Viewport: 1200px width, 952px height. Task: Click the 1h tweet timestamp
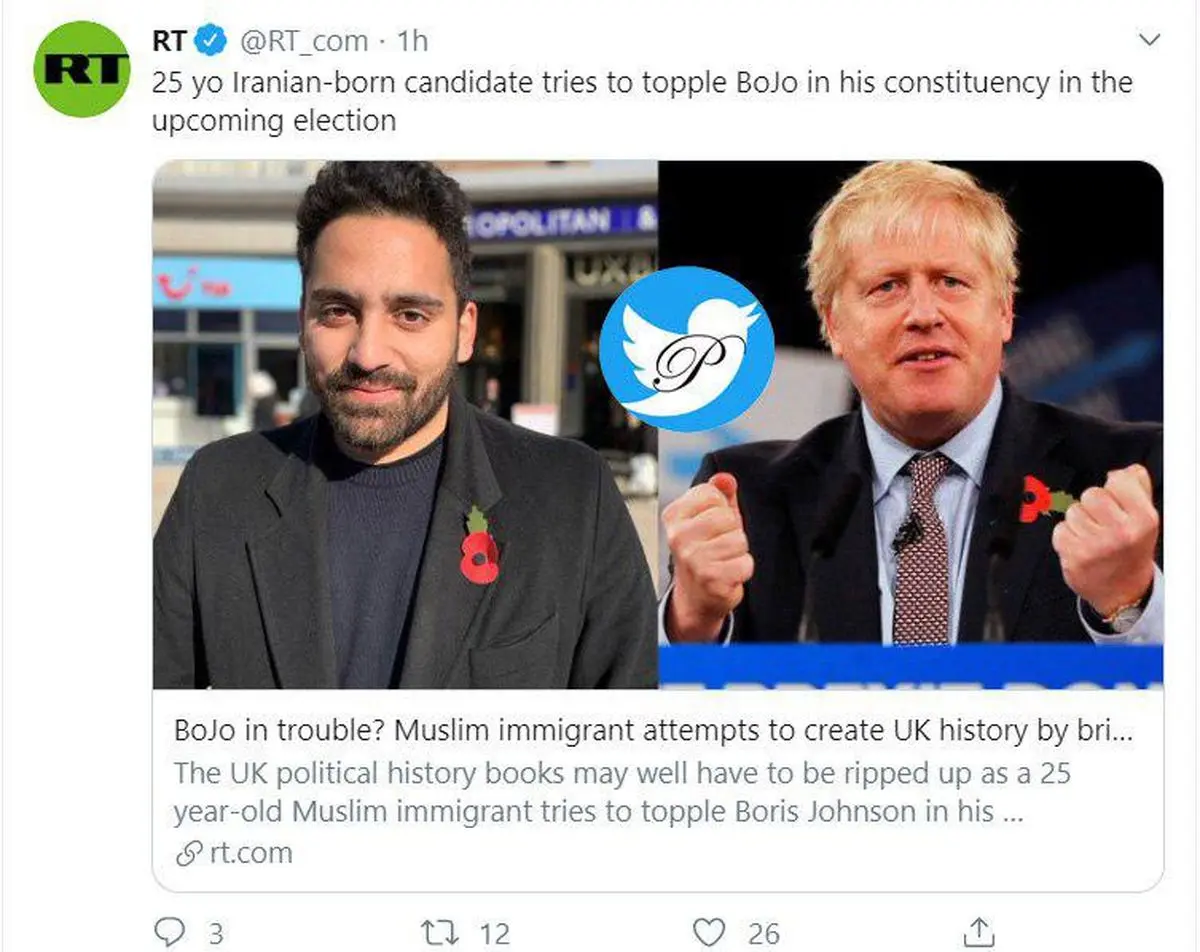[412, 41]
